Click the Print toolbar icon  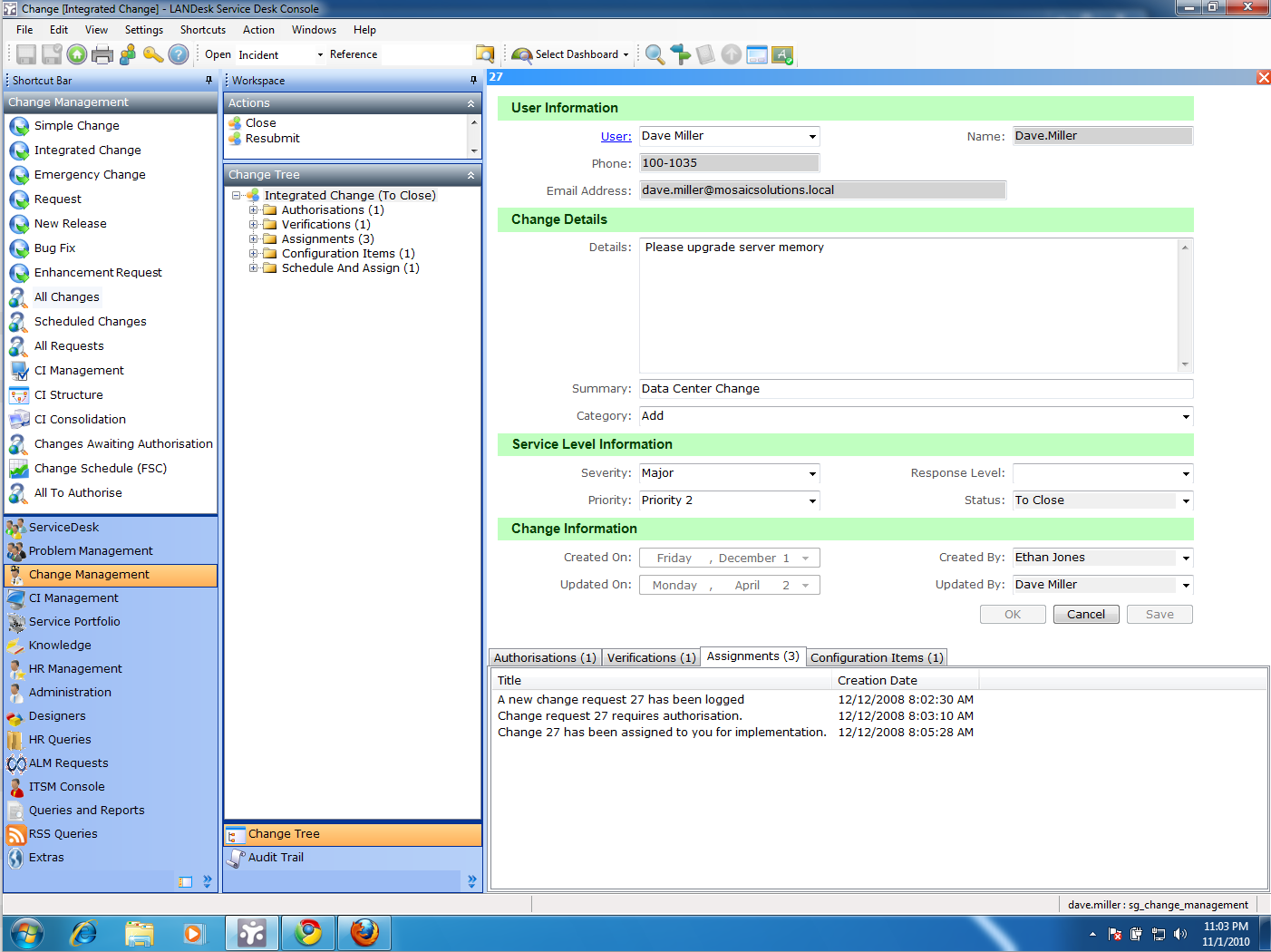(102, 54)
